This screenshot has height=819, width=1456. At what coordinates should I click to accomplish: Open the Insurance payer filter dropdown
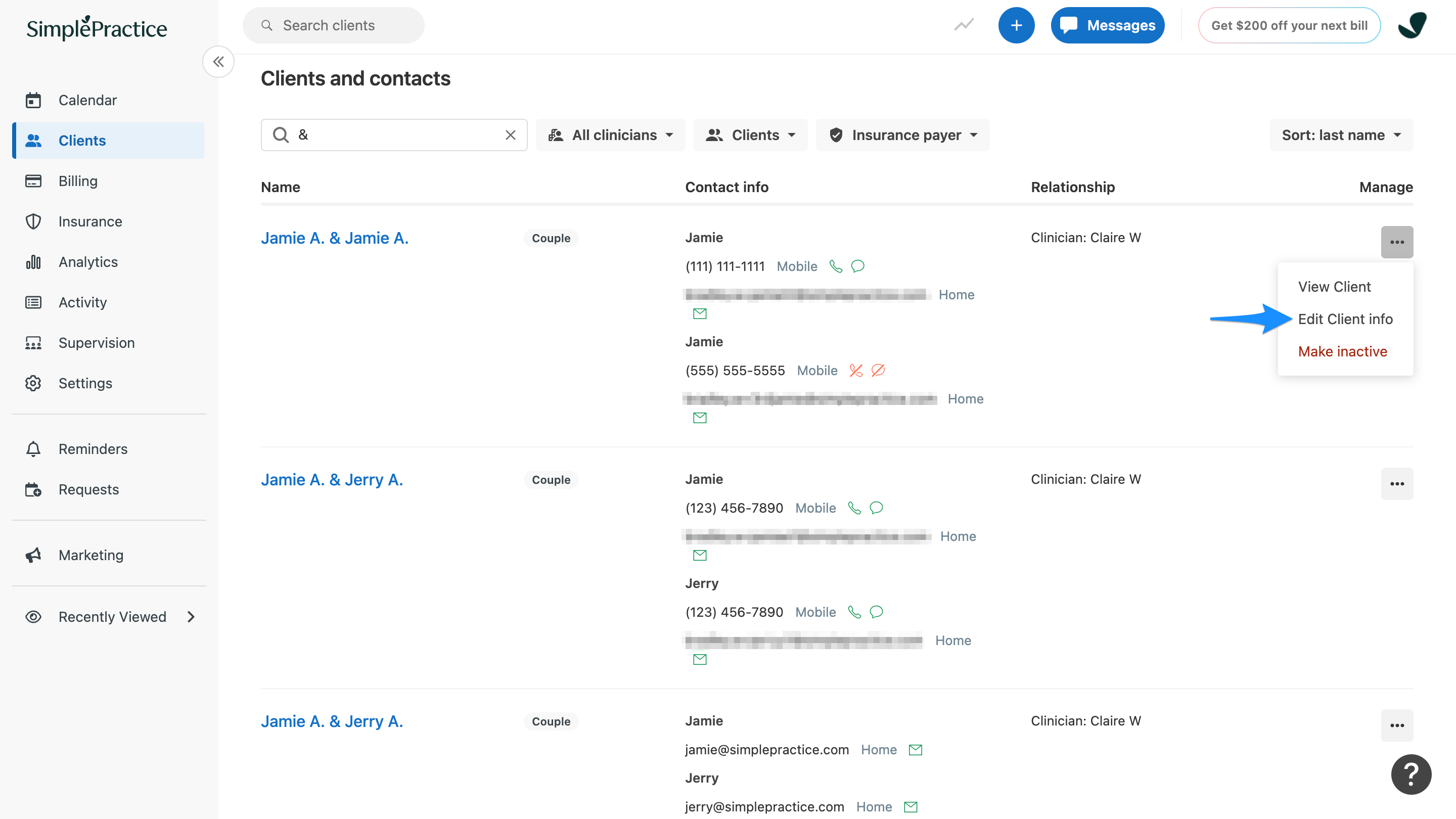point(902,135)
